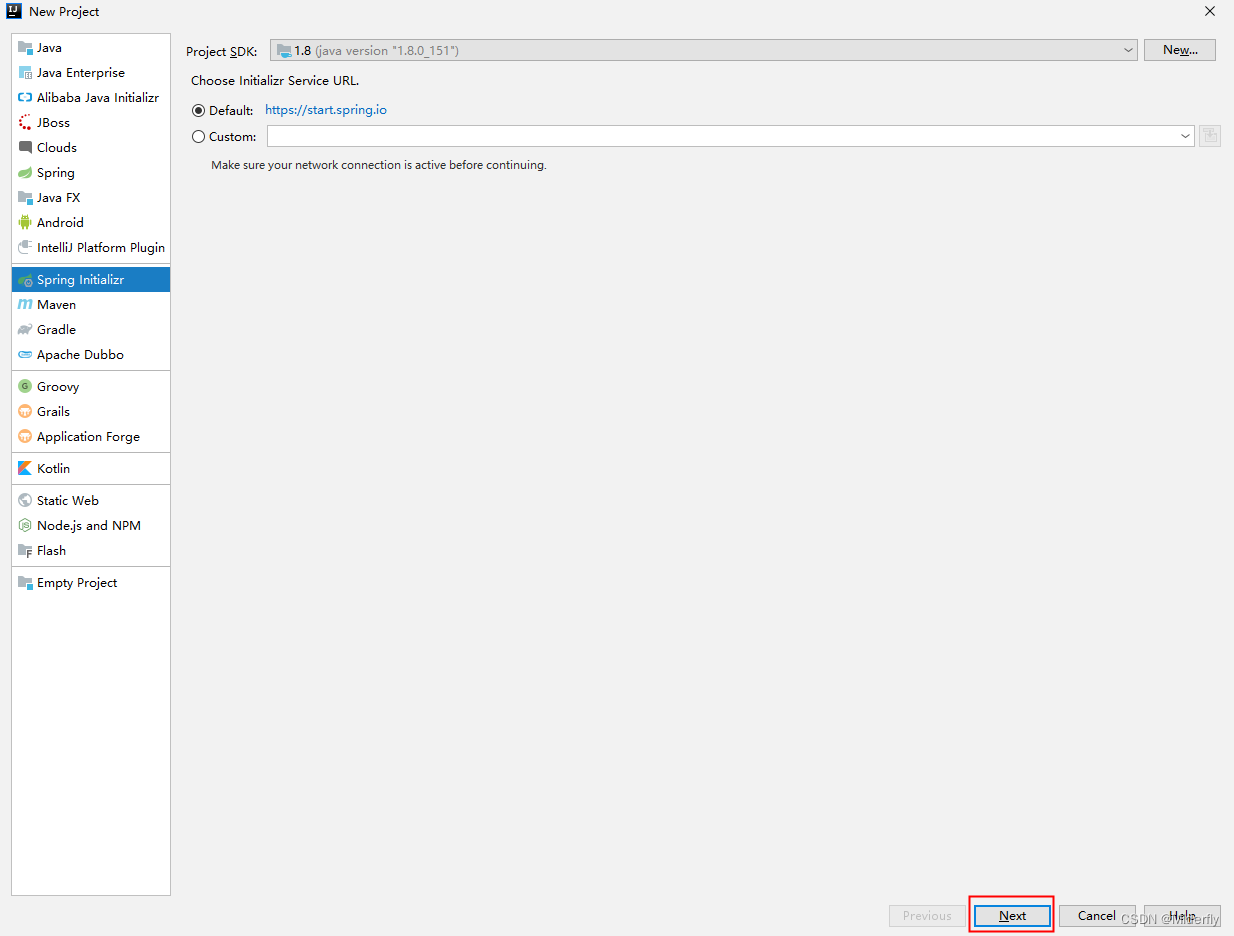Click the Groovy green G icon
The width and height of the screenshot is (1234, 936).
(25, 387)
